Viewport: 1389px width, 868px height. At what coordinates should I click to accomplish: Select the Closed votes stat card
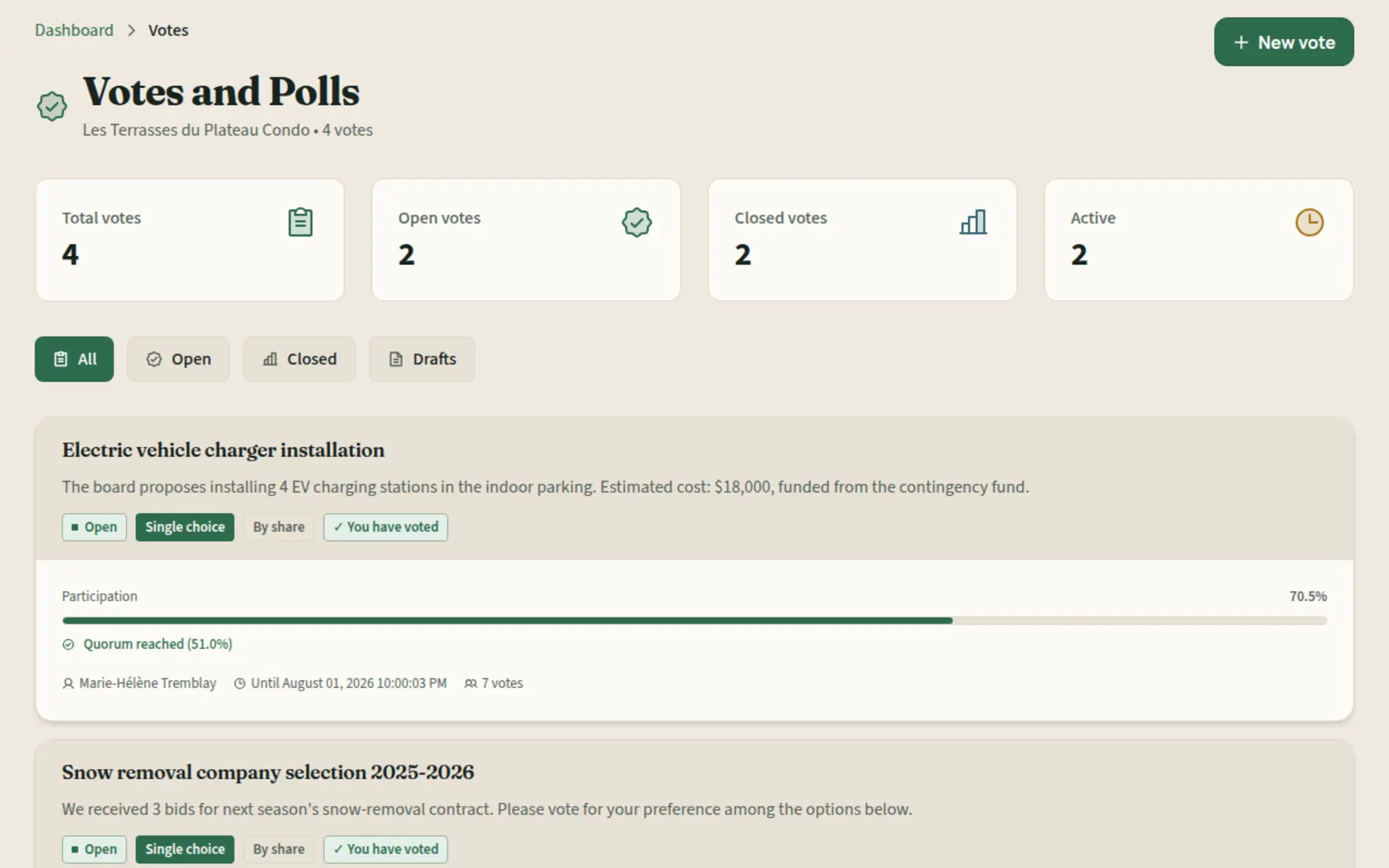point(862,239)
